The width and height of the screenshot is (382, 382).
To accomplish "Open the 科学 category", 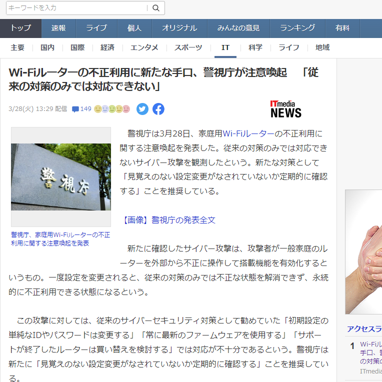I will (x=255, y=48).
